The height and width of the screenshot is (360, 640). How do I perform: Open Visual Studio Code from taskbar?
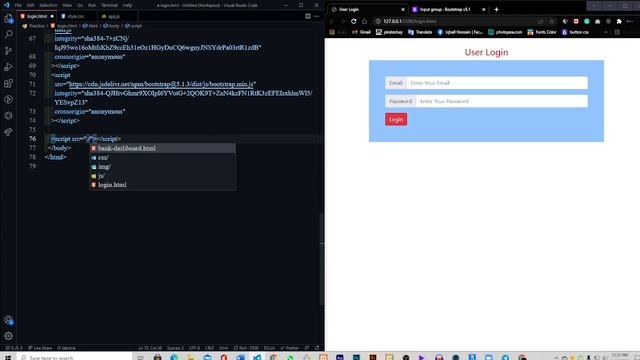[x=257, y=357]
